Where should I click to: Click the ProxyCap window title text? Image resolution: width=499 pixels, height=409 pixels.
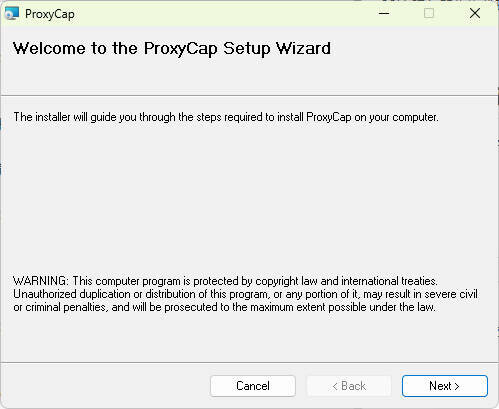pyautogui.click(x=50, y=14)
